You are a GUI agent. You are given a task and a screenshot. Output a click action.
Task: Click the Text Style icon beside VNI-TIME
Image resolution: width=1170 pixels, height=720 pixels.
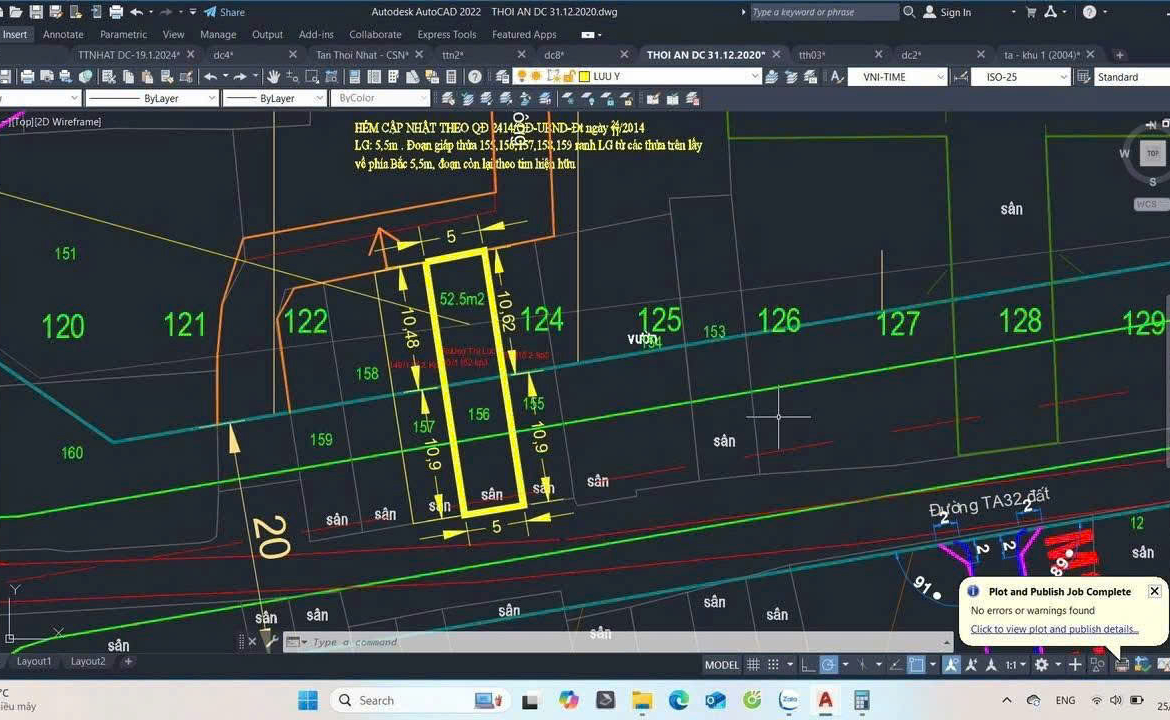pyautogui.click(x=836, y=77)
